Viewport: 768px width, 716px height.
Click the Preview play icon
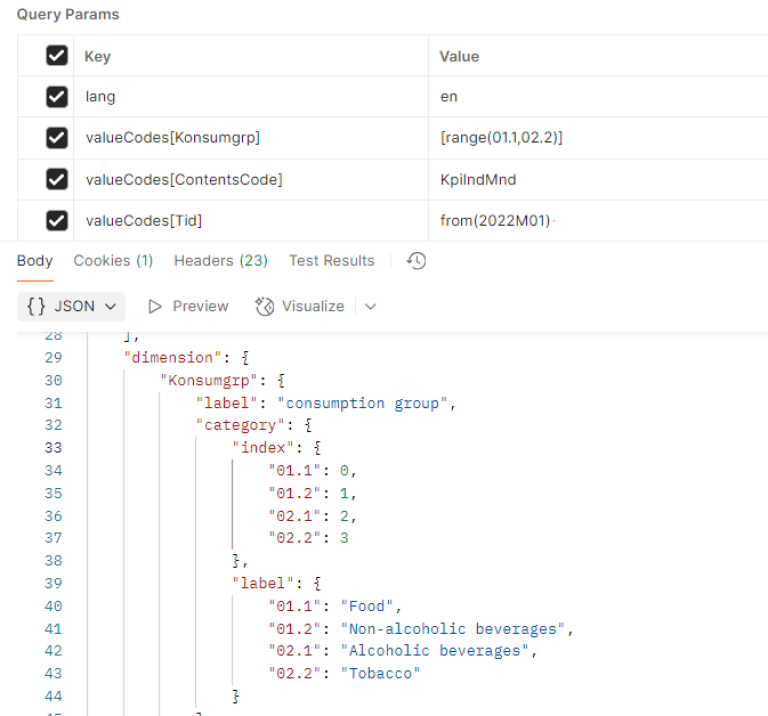[x=155, y=306]
